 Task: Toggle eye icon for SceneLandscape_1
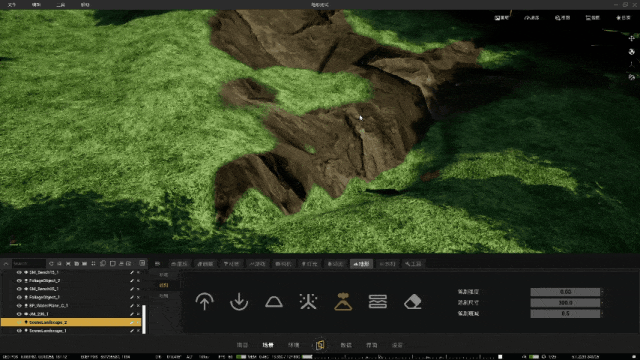(x=19, y=331)
